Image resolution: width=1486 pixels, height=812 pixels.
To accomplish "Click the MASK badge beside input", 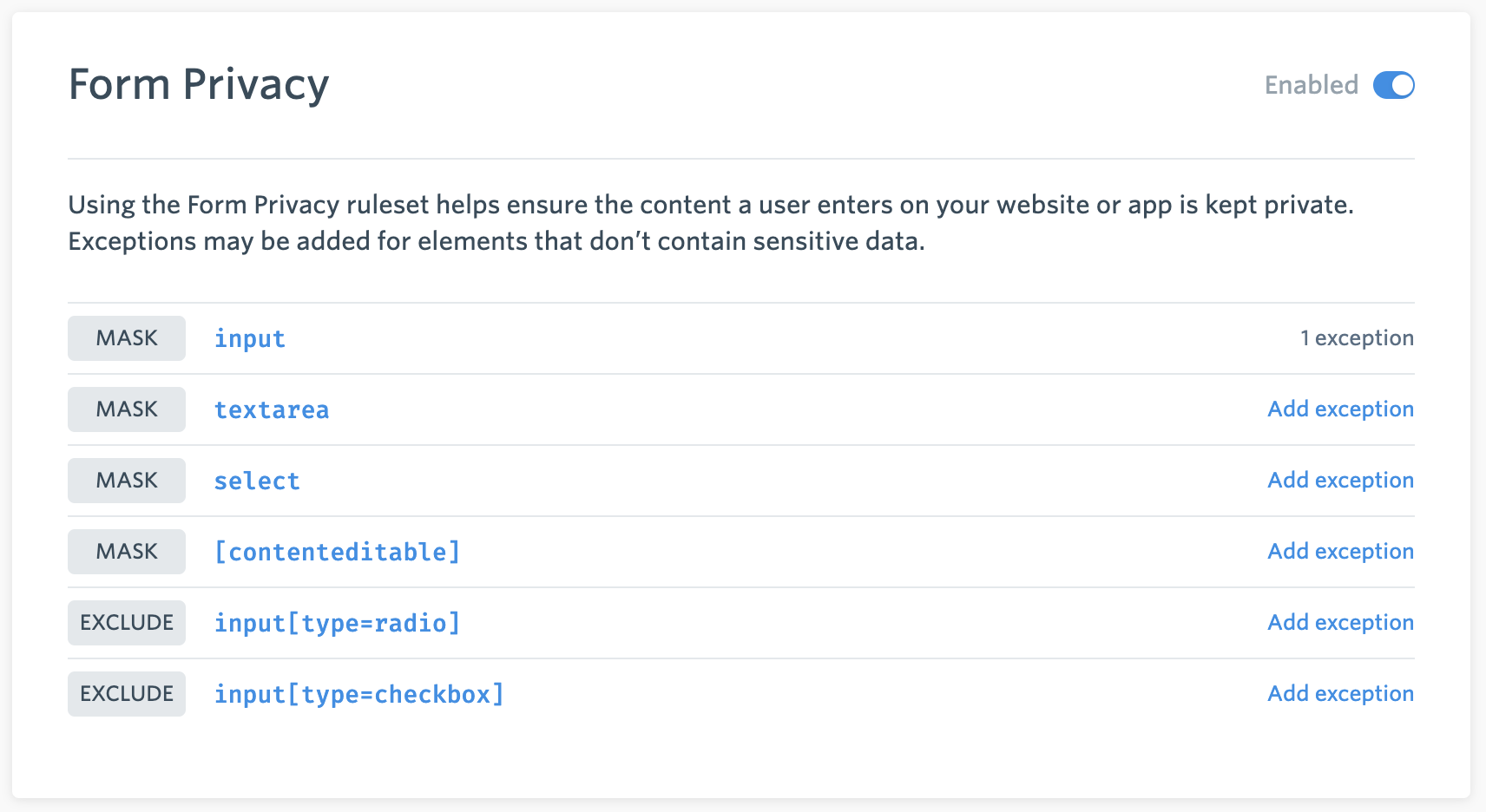I will pyautogui.click(x=127, y=338).
